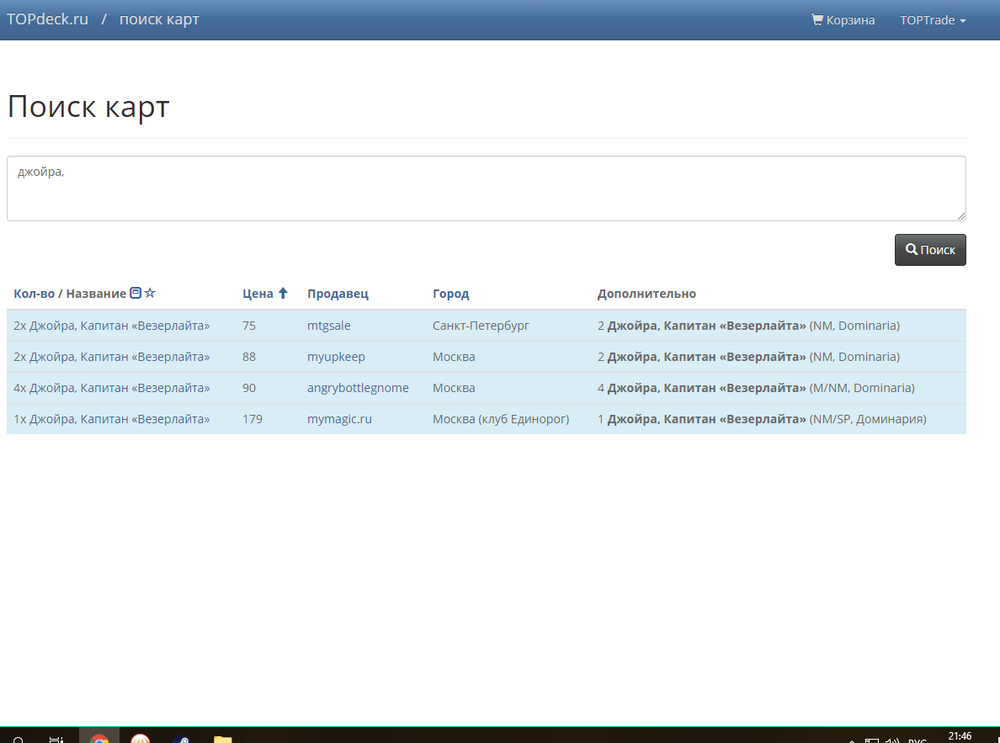Sort results by Продавец column
Screen dimensions: 1000x743
pyautogui.click(x=337, y=294)
